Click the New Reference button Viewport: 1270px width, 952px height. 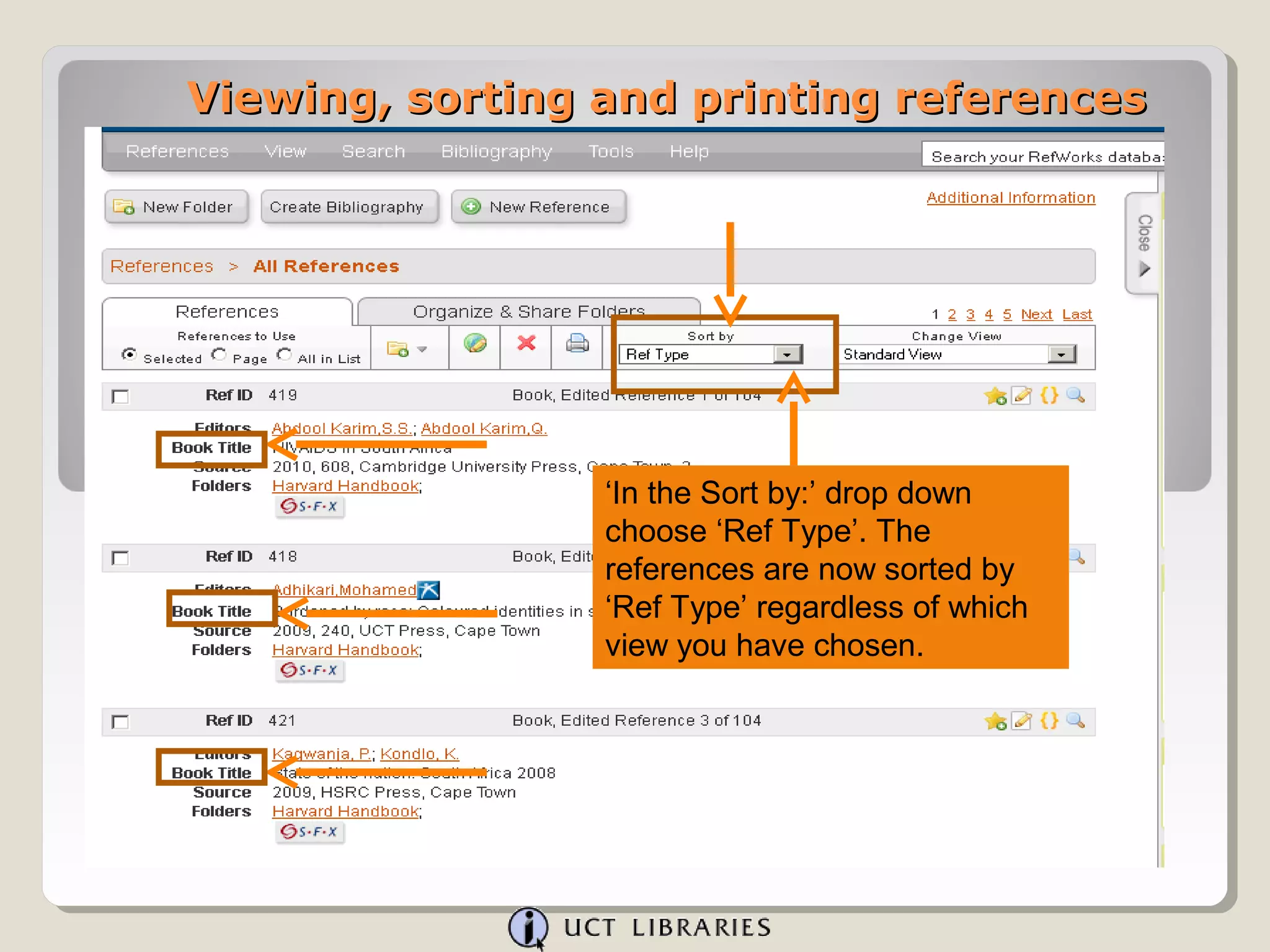click(x=538, y=207)
